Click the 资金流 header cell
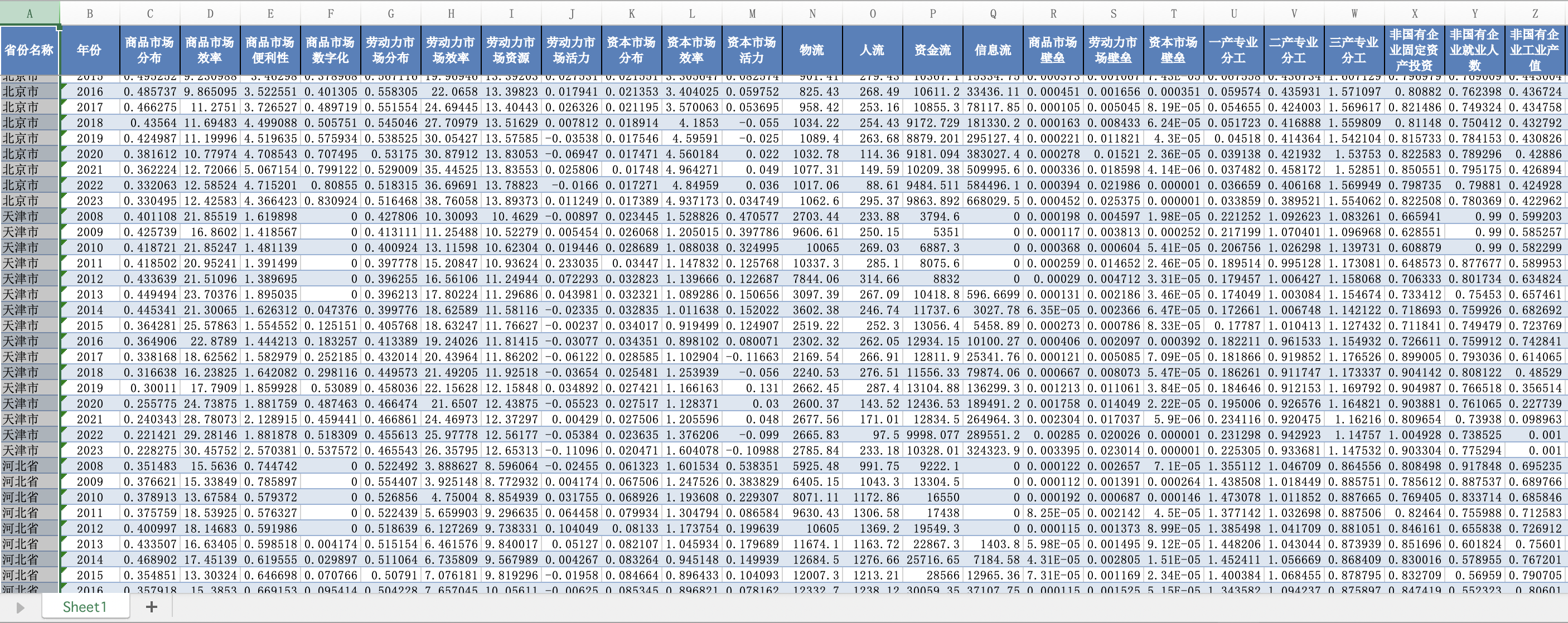 (x=932, y=50)
